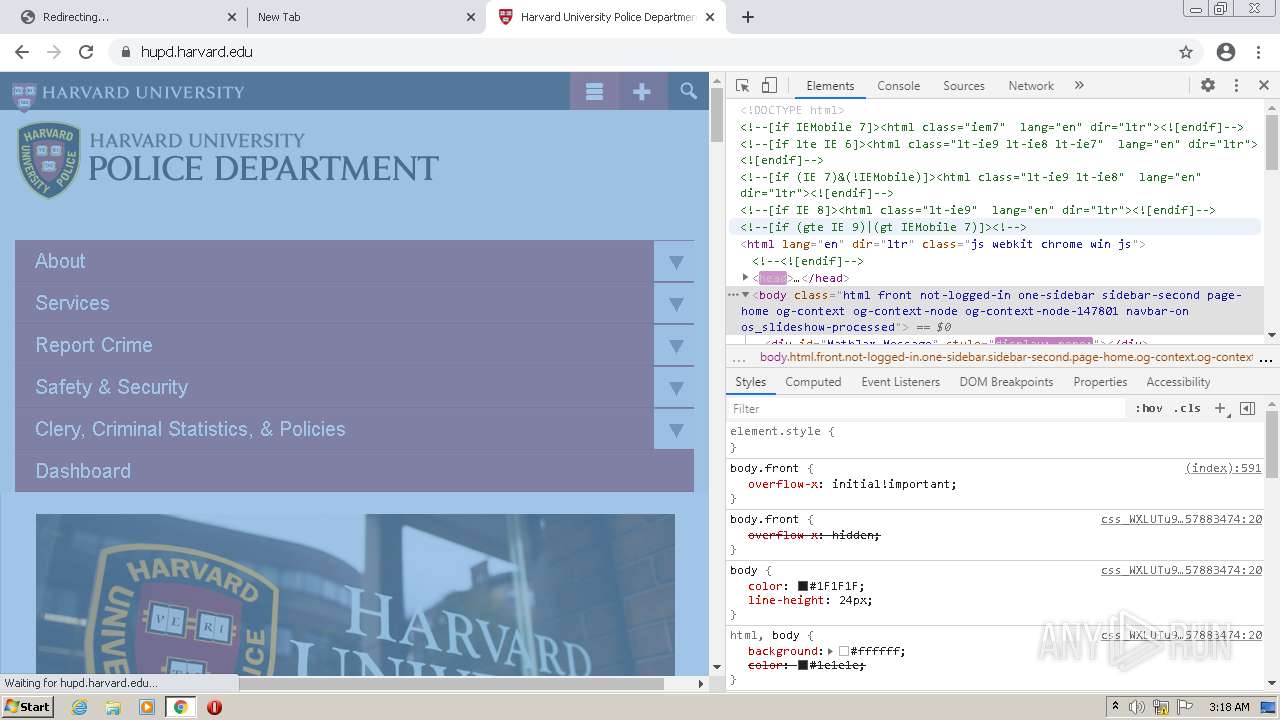The height and width of the screenshot is (720, 1280).
Task: Click the Harvard University Police shield logo
Action: [48, 160]
